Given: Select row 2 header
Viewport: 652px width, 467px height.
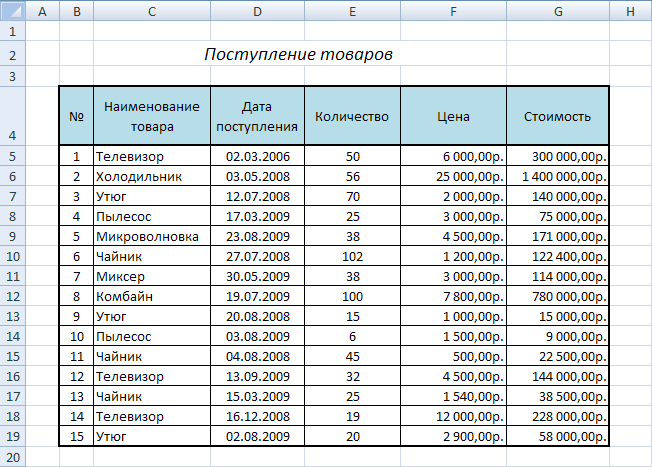Looking at the screenshot, I should 12,53.
